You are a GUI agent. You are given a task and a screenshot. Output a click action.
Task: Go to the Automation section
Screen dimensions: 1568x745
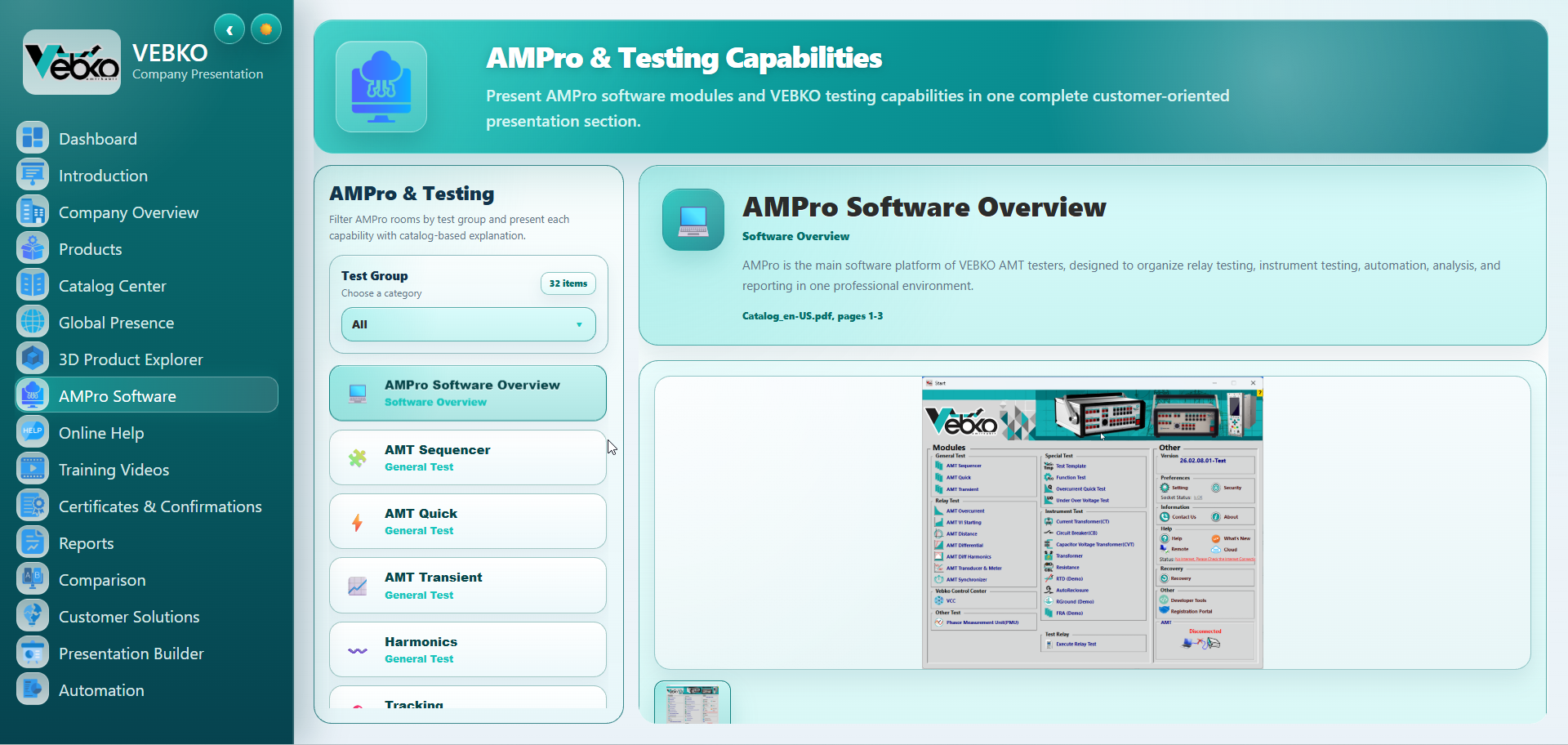(x=147, y=689)
